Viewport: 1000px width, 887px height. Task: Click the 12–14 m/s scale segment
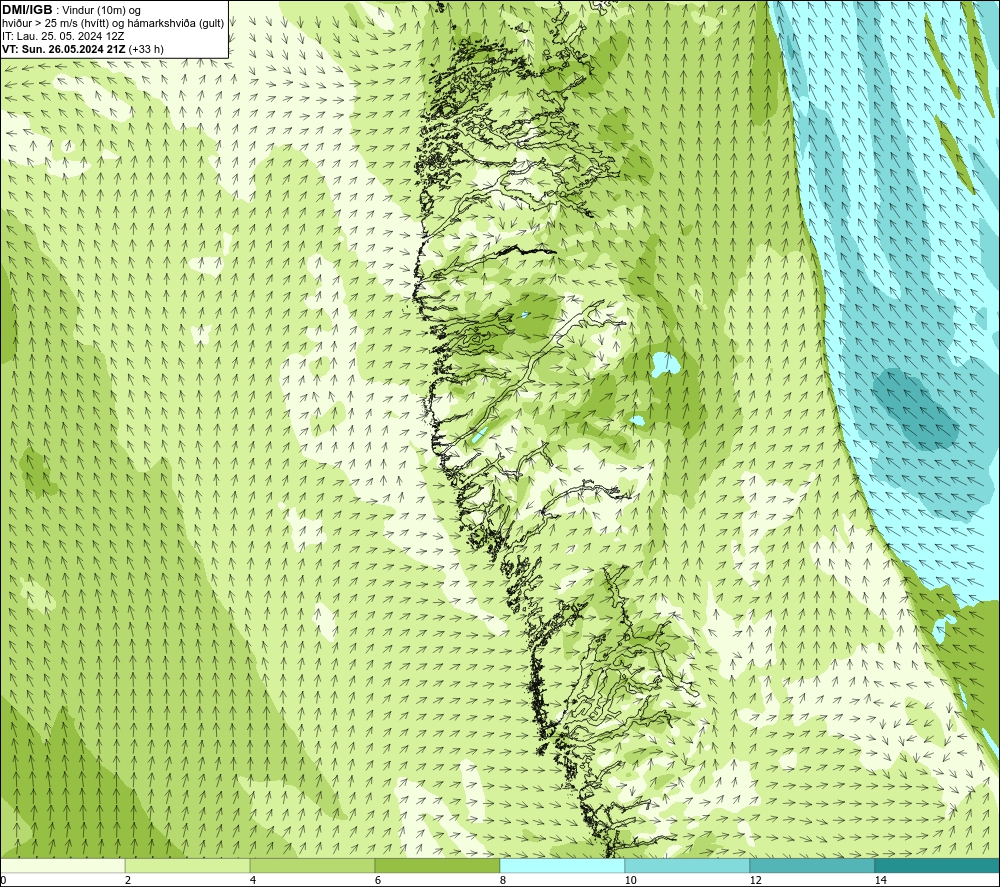812,866
